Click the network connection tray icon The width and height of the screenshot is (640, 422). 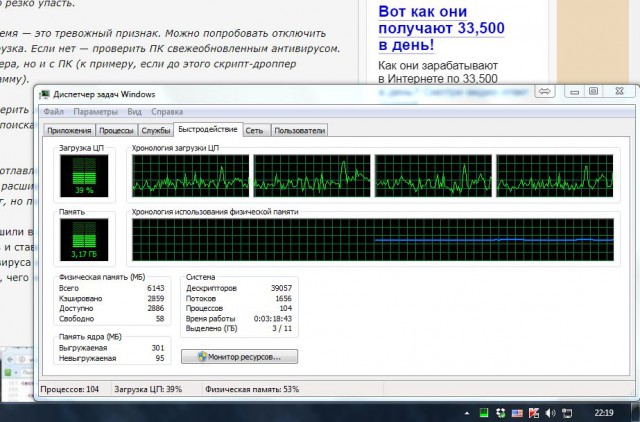(567, 413)
